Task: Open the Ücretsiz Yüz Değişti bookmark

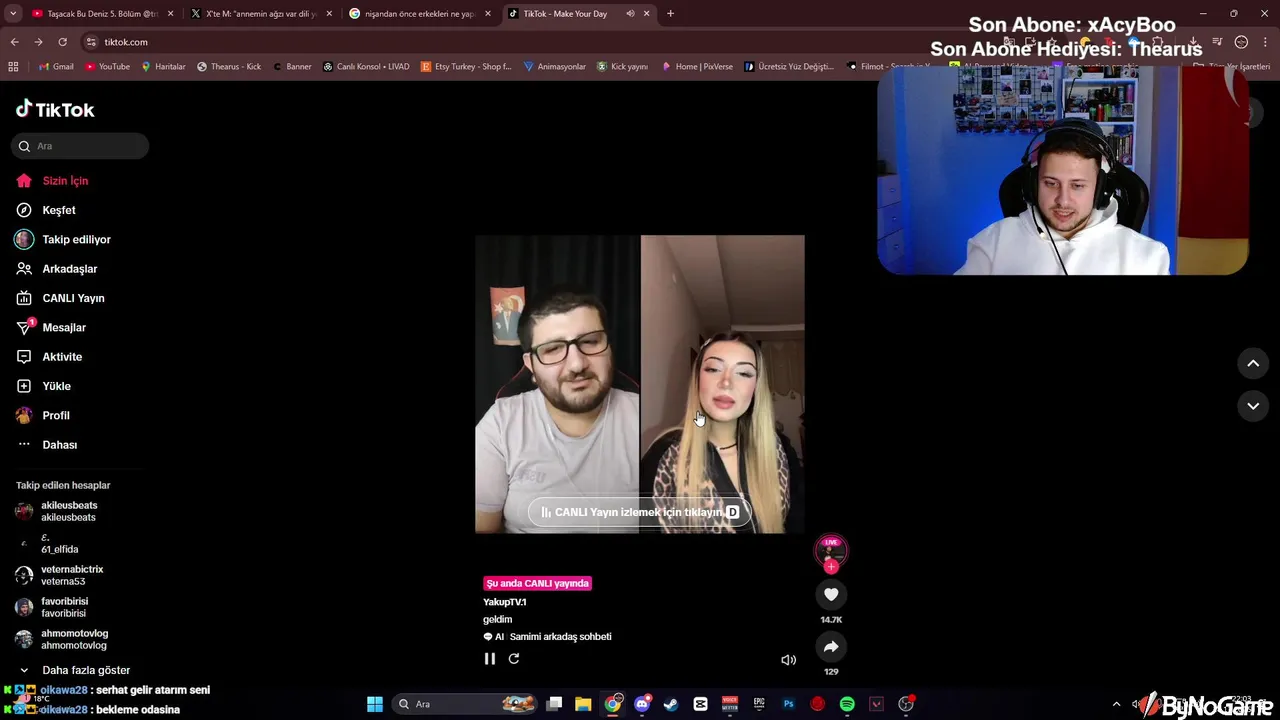Action: point(789,67)
